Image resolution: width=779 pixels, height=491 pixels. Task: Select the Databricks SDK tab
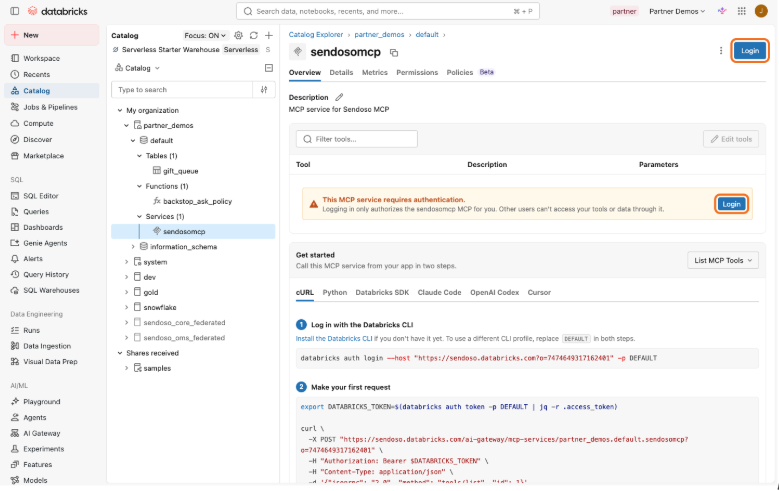tap(382, 292)
